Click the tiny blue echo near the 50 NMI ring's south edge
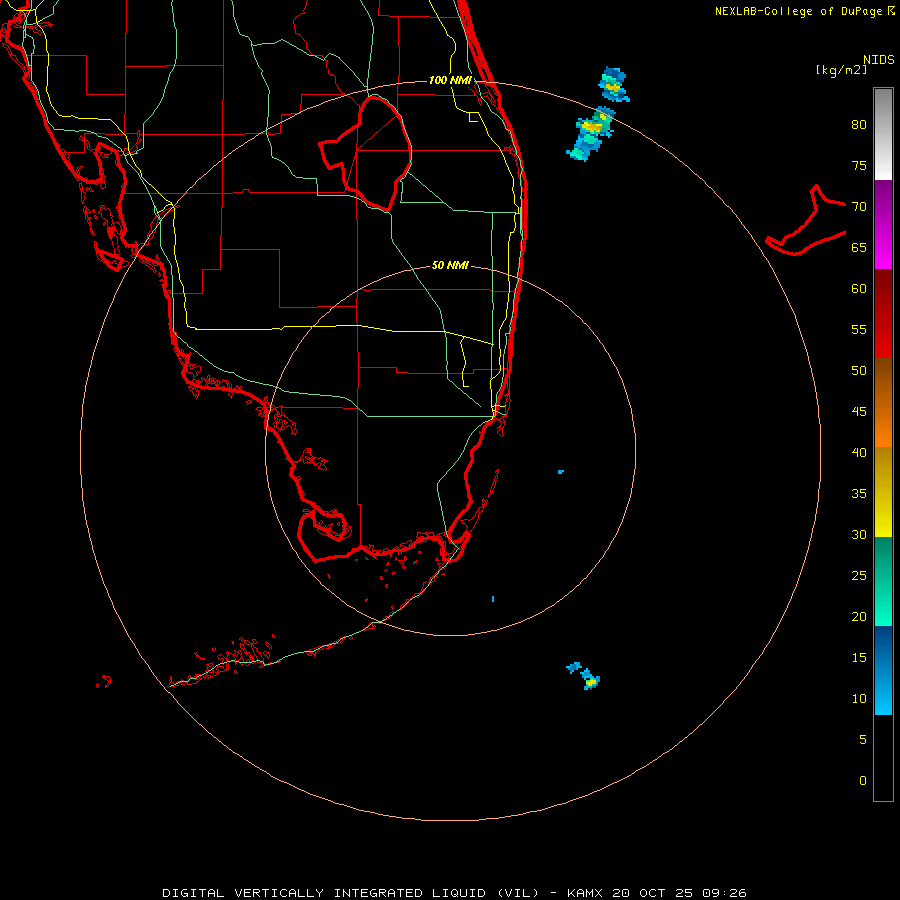This screenshot has width=900, height=900. tap(493, 599)
